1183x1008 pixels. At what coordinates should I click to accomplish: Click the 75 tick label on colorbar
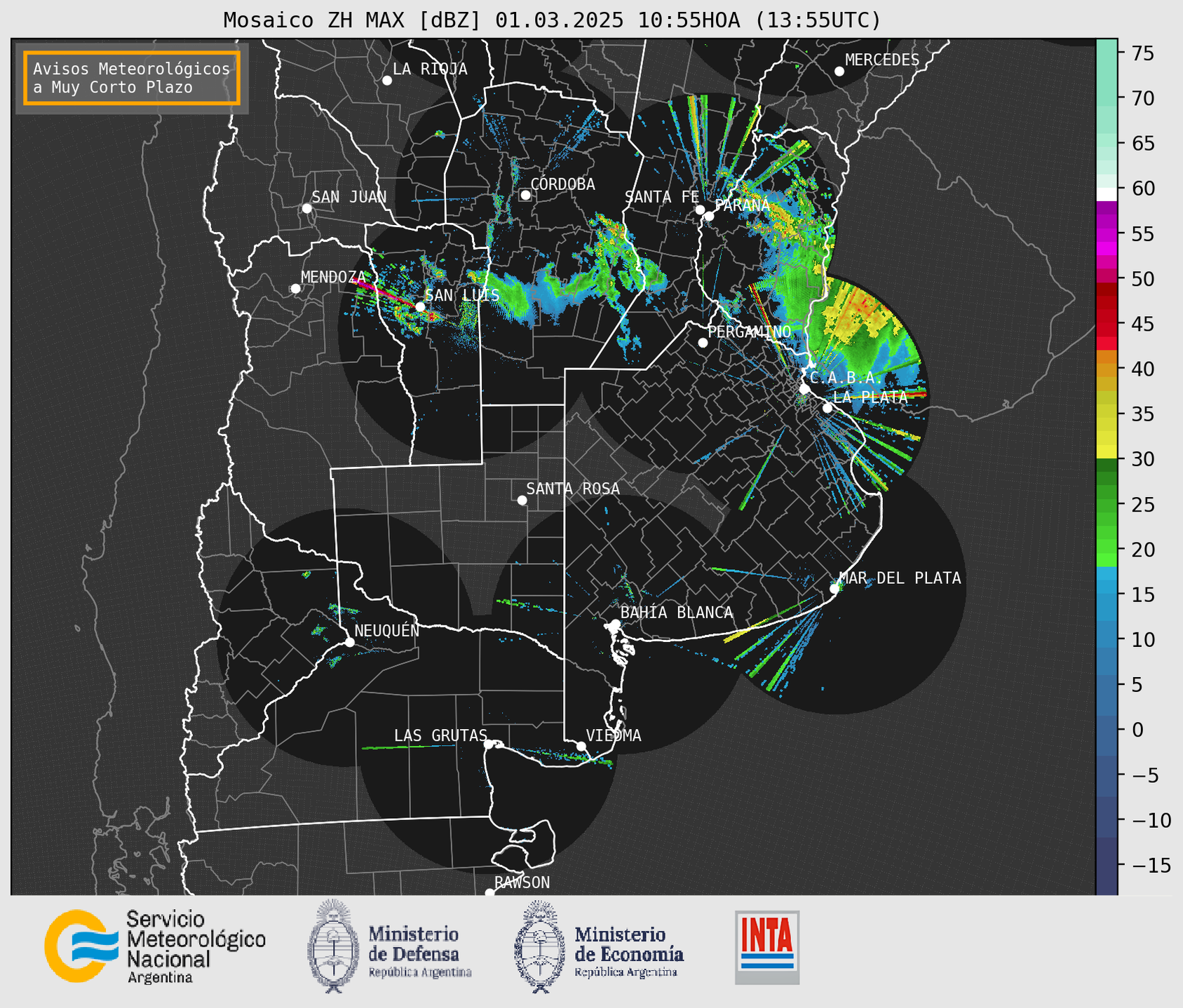[1142, 53]
